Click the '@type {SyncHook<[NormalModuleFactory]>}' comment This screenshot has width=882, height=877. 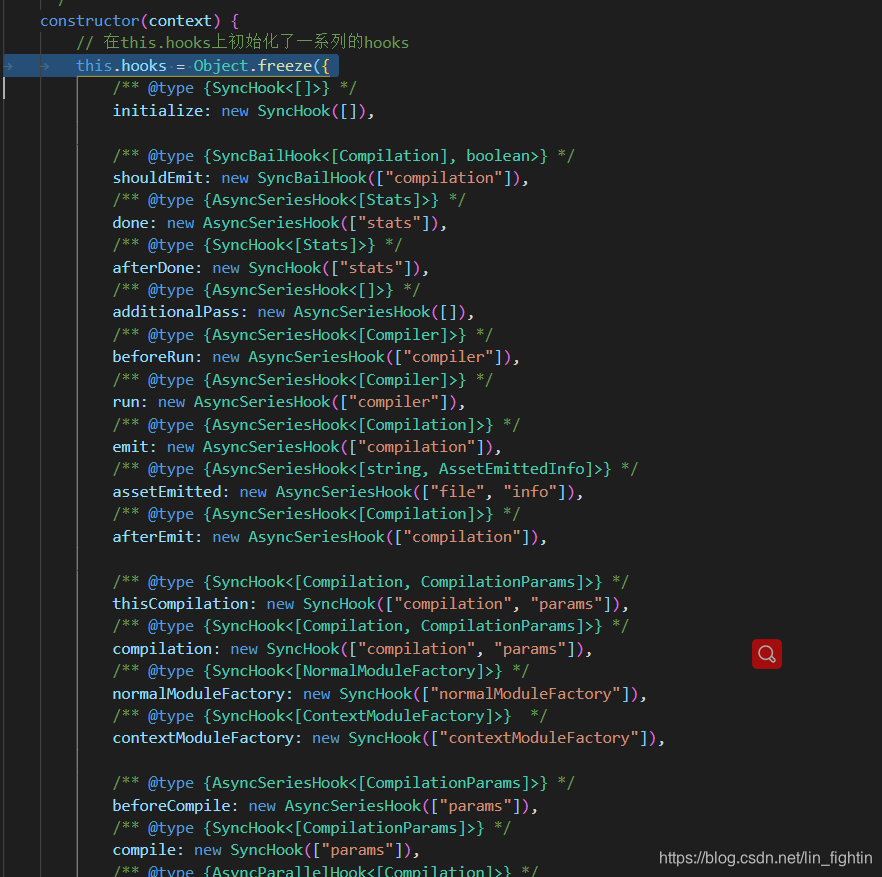(321, 671)
